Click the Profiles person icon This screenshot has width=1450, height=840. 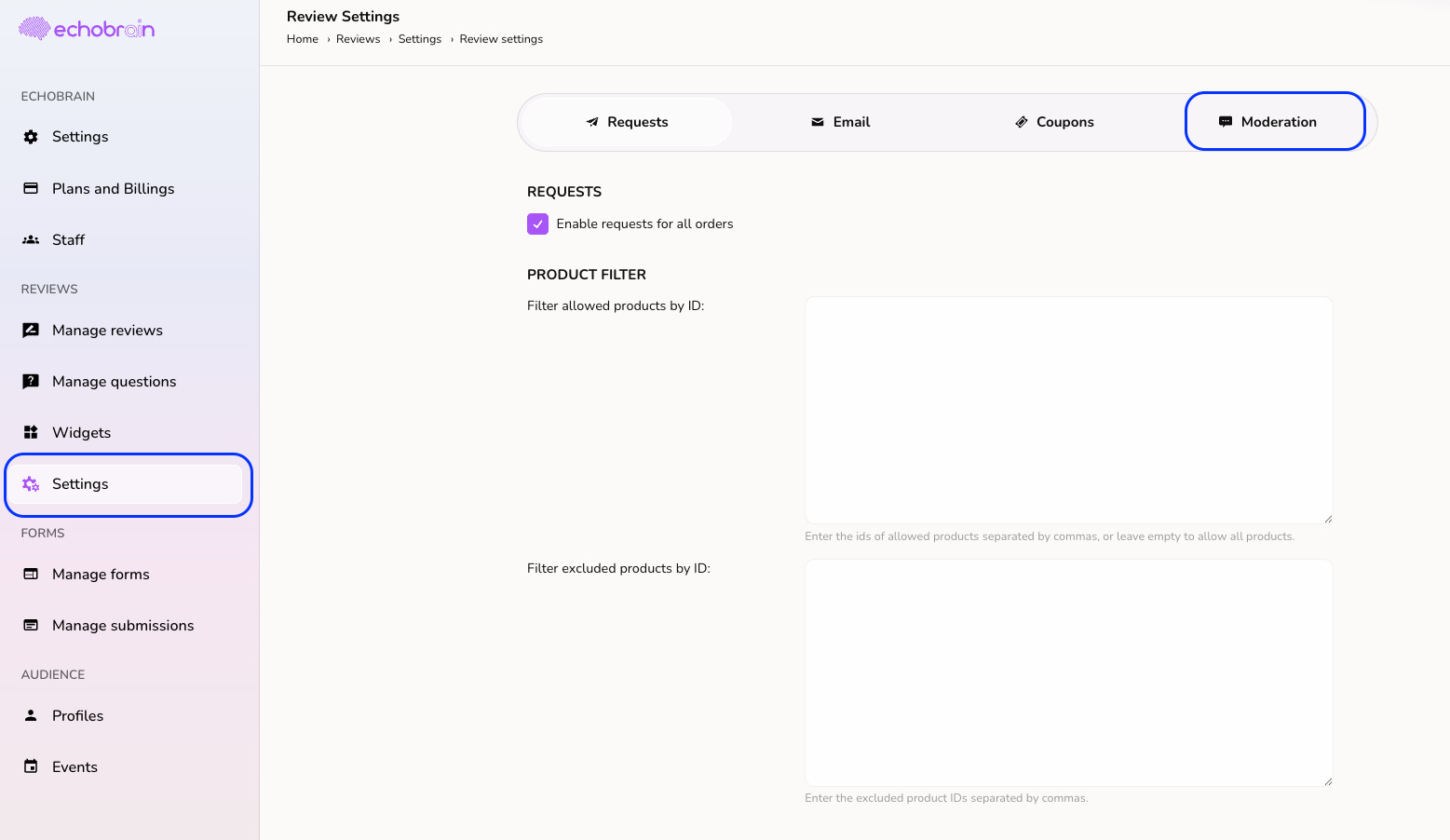31,716
